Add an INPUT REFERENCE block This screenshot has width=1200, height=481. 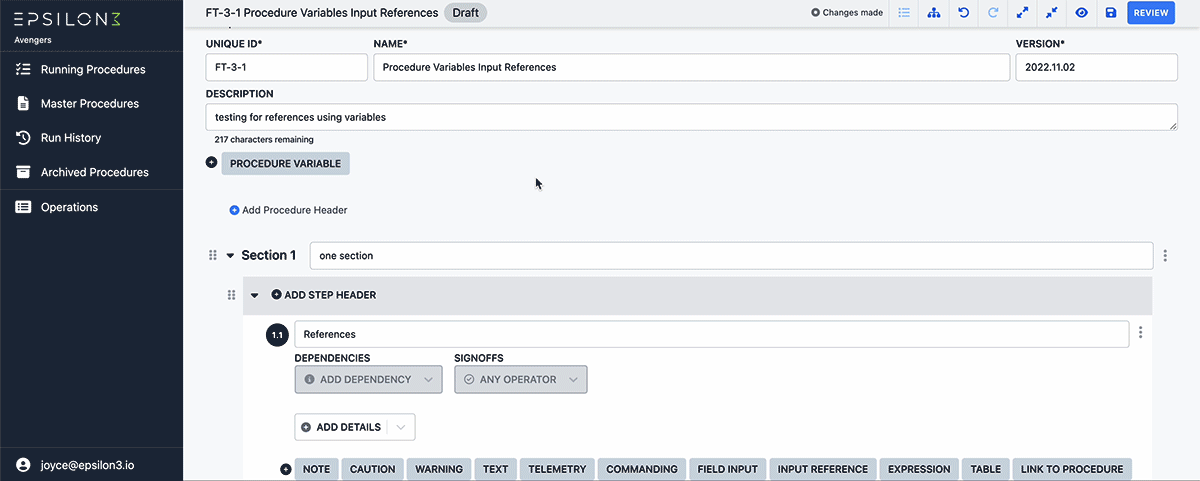tap(823, 469)
